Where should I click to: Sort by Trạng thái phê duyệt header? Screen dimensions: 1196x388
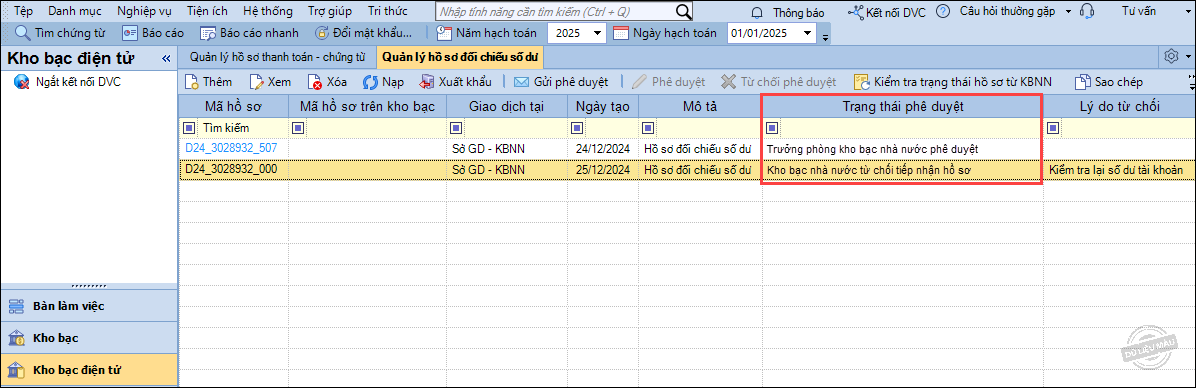(x=902, y=107)
